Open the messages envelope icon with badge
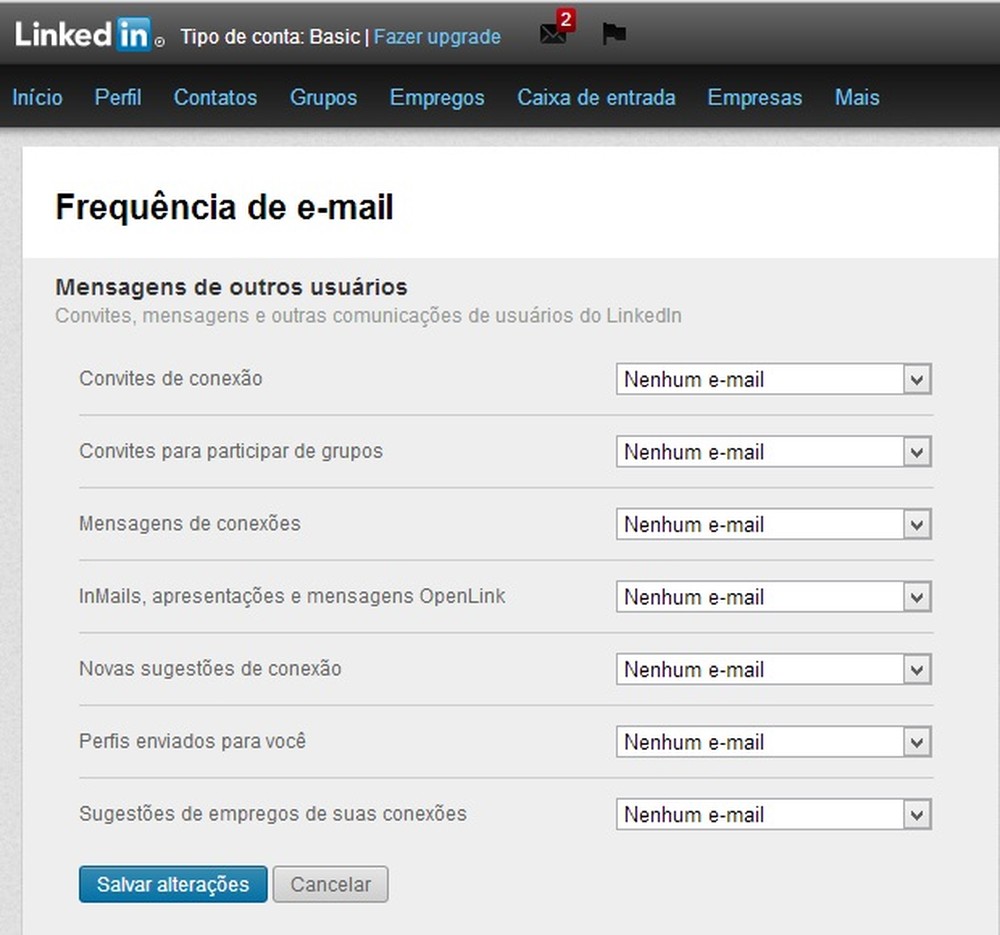Screen dimensions: 1000x935 [x=552, y=33]
